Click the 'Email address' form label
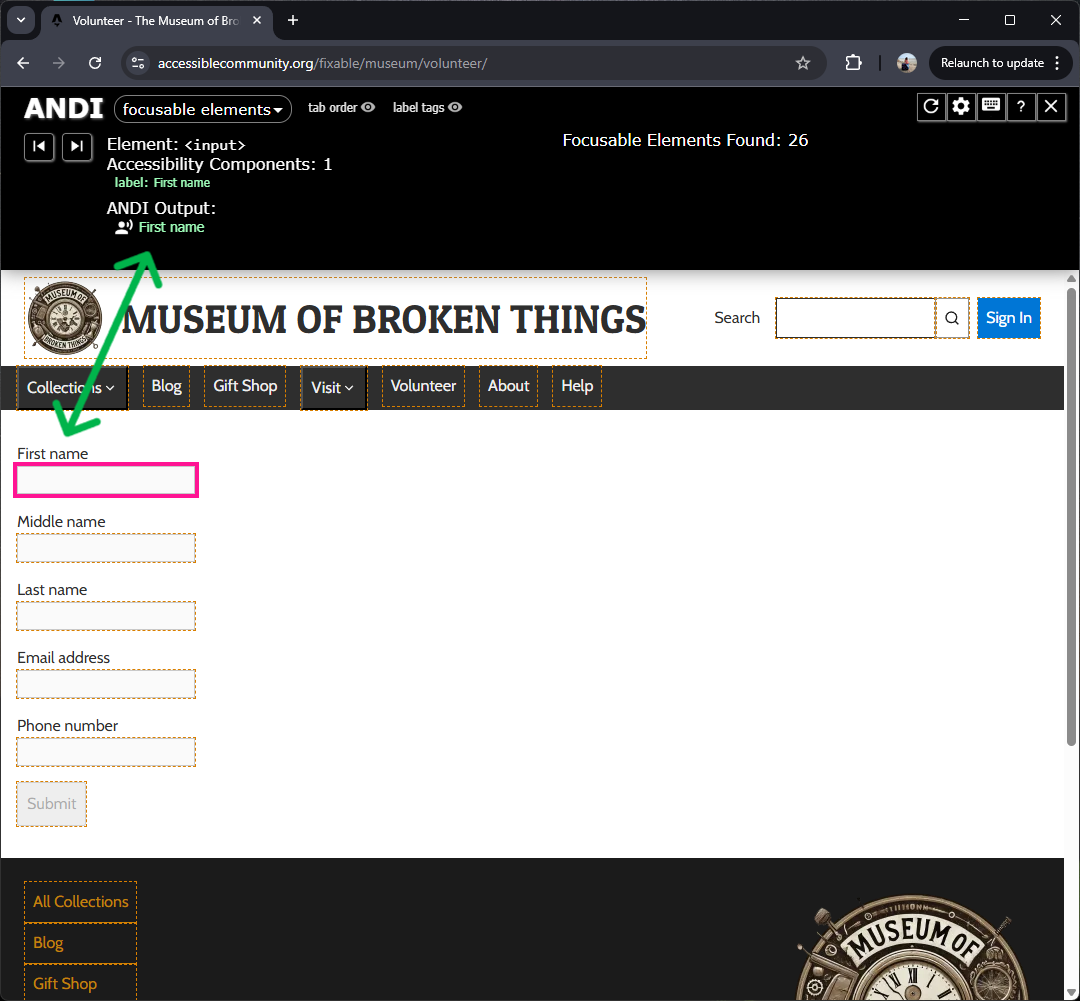The height and width of the screenshot is (1001, 1080). pos(63,657)
